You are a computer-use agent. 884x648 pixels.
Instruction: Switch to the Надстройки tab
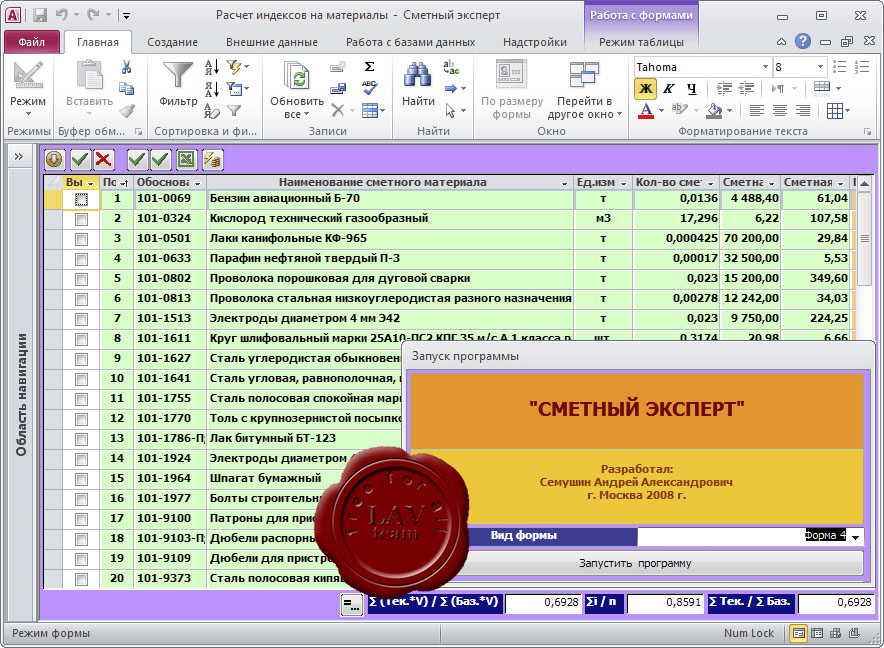click(x=534, y=42)
